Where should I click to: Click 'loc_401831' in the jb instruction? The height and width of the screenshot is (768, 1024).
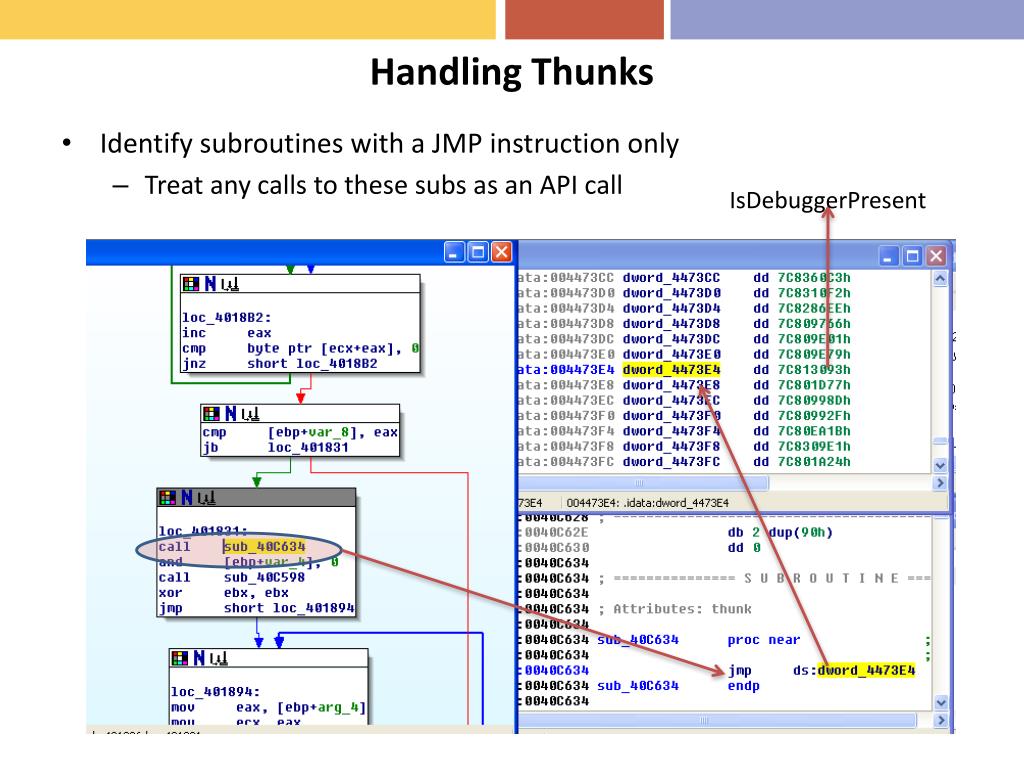point(308,447)
